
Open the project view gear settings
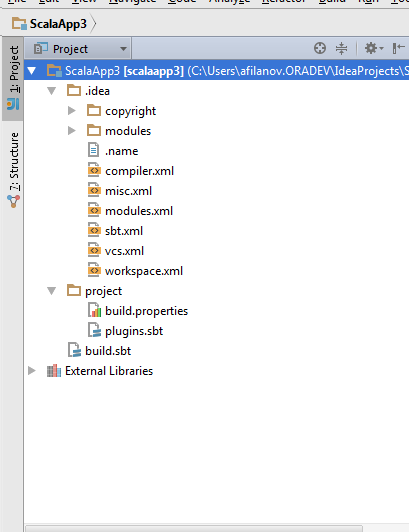click(374, 49)
